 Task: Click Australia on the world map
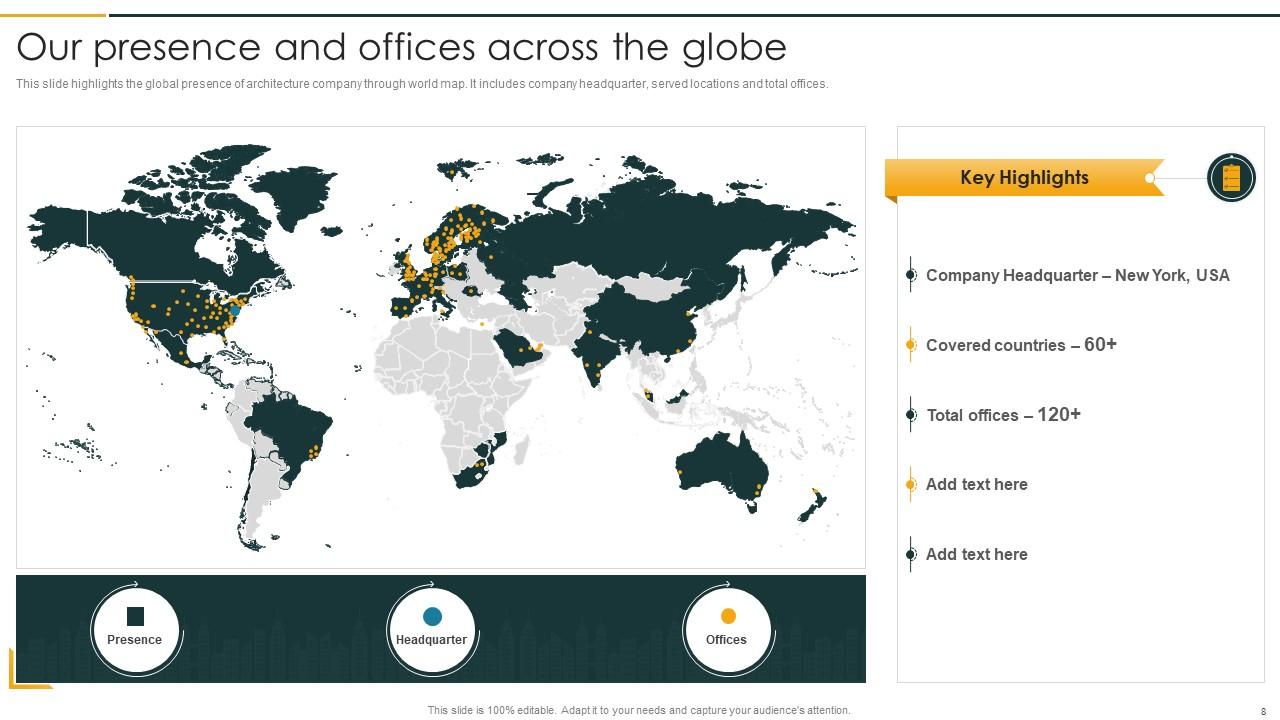coord(720,468)
